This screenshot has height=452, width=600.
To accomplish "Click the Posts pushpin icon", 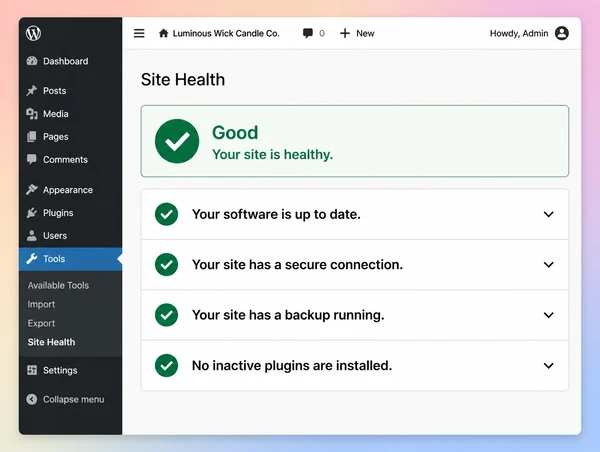I will point(32,91).
